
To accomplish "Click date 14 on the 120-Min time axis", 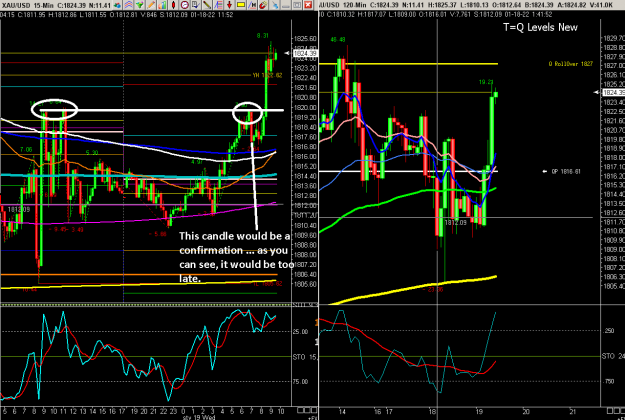I will point(342,412).
